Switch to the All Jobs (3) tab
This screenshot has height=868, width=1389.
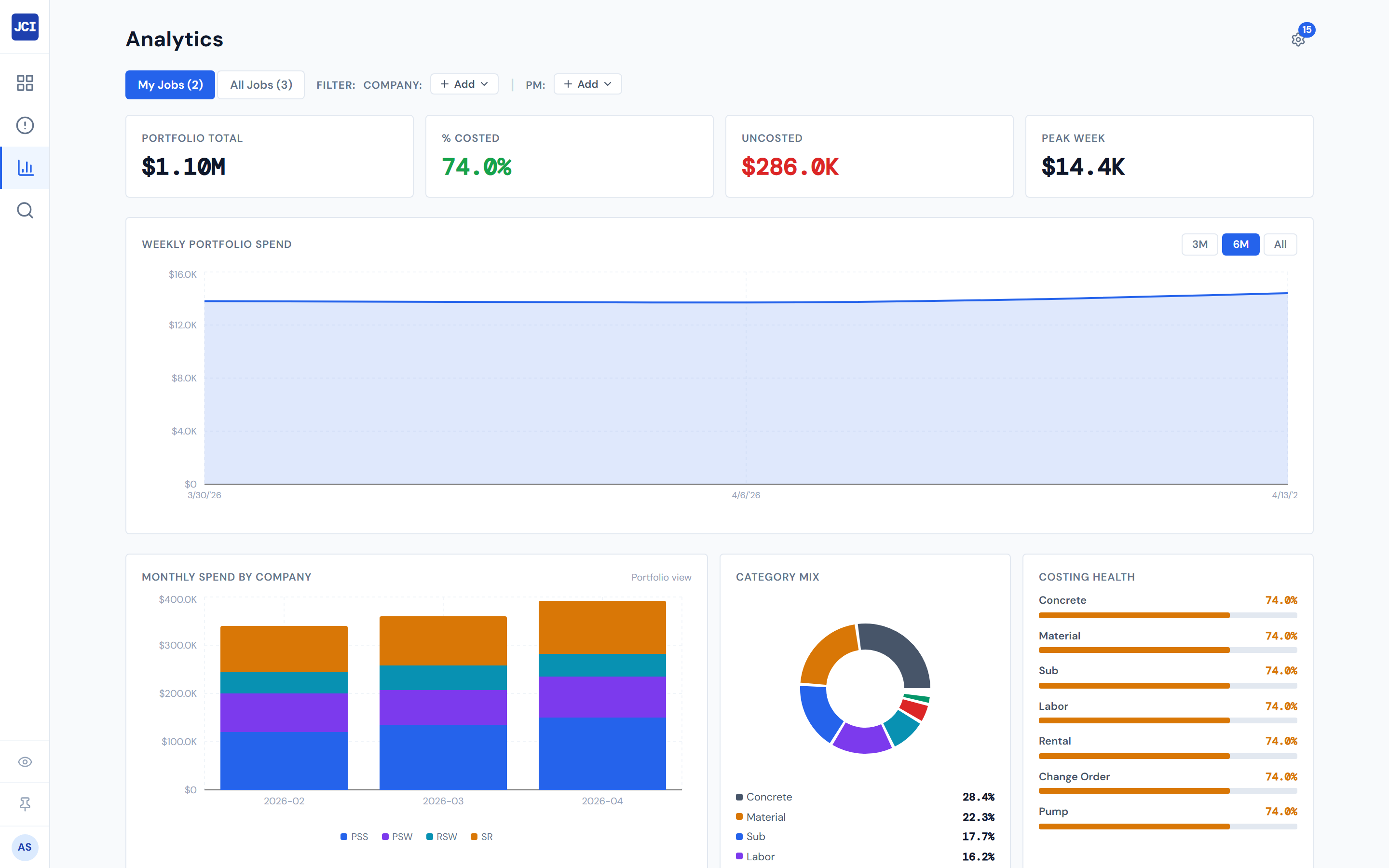(260, 84)
